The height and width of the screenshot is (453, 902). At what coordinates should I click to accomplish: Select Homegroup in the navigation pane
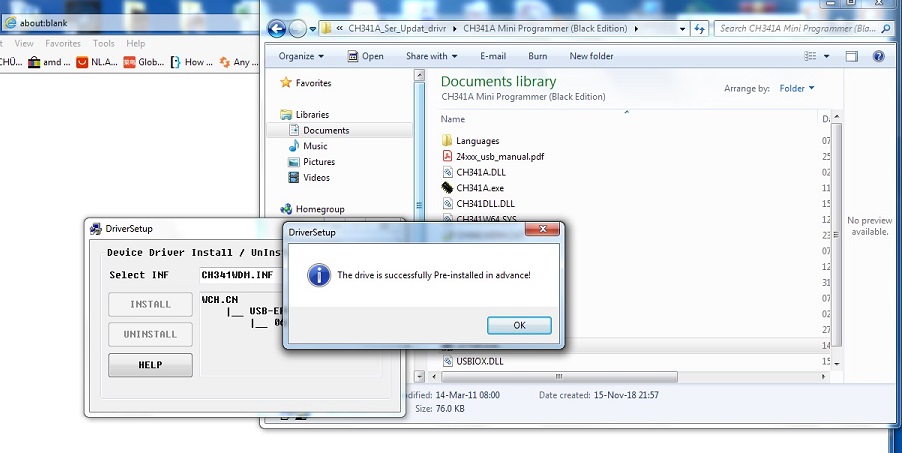[320, 209]
